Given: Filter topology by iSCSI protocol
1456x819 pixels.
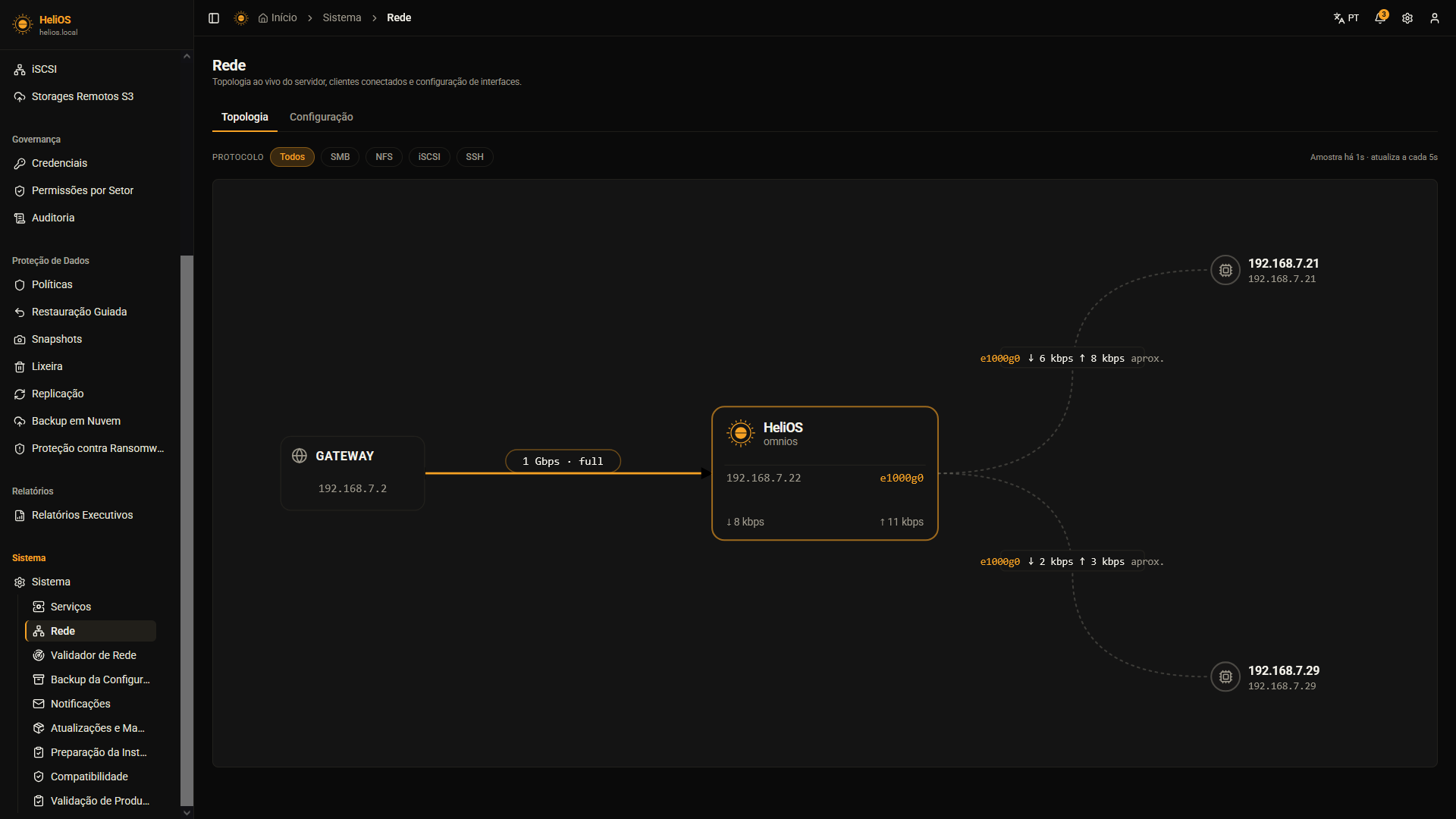Looking at the screenshot, I should coord(429,157).
